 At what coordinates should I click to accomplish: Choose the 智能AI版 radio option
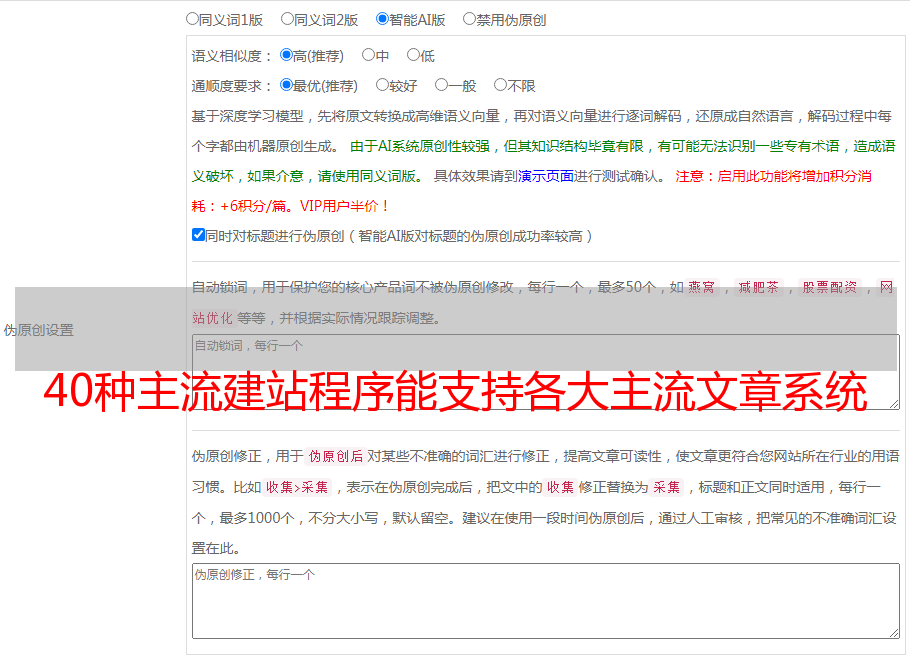click(382, 19)
